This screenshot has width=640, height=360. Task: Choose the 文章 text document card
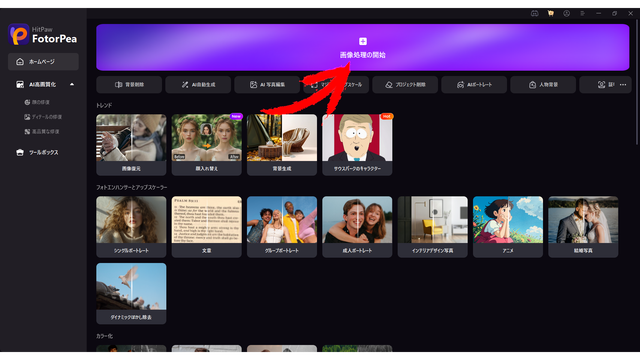point(207,227)
